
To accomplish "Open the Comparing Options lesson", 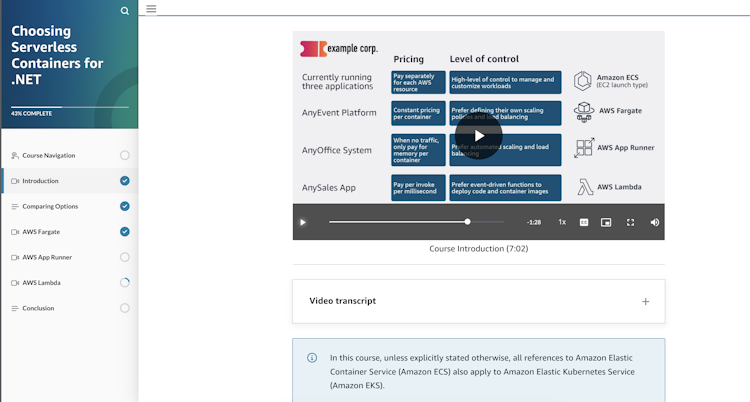I will (70, 206).
